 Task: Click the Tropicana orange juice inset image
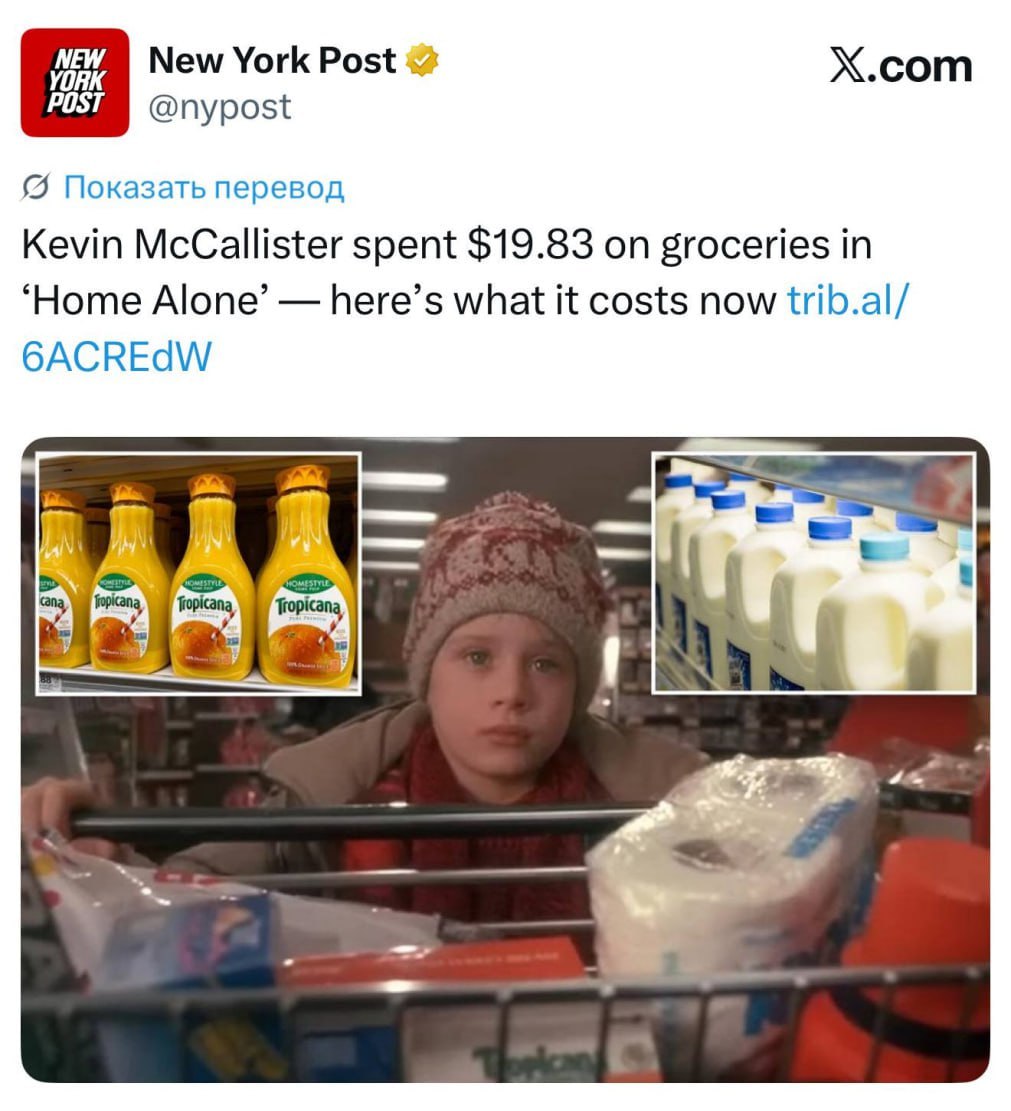click(x=198, y=574)
